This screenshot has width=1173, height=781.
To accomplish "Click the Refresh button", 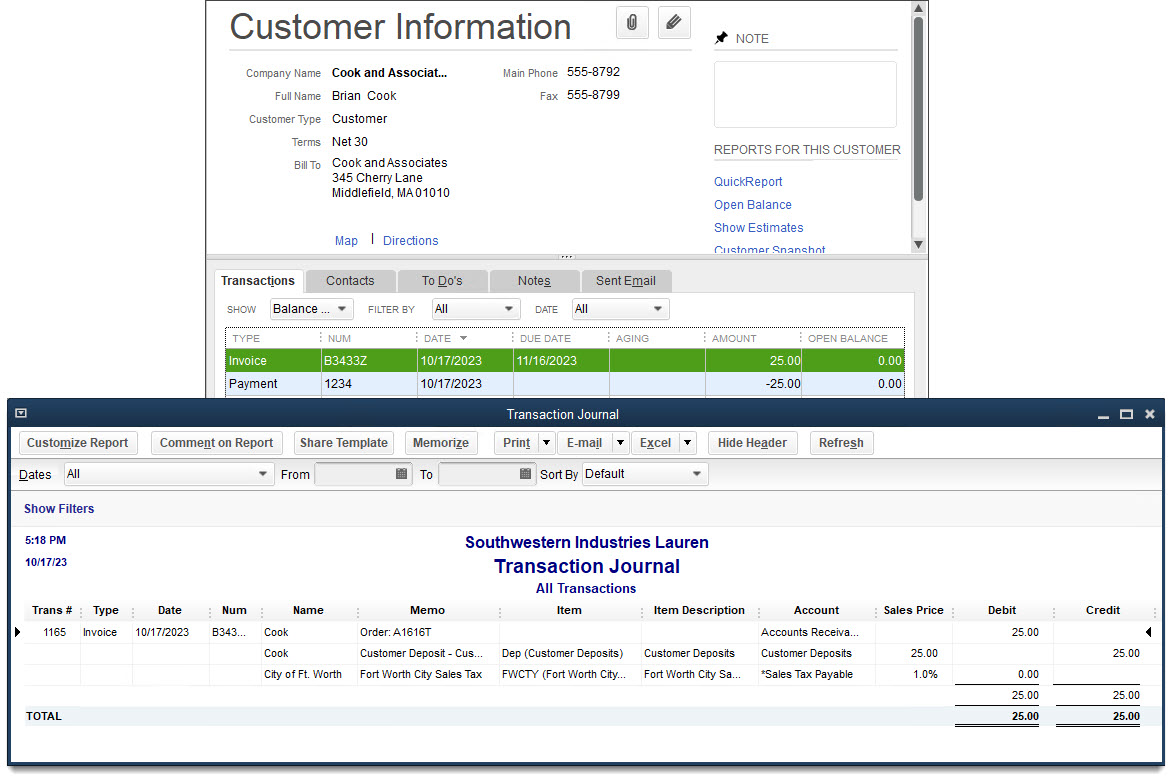I will click(841, 442).
